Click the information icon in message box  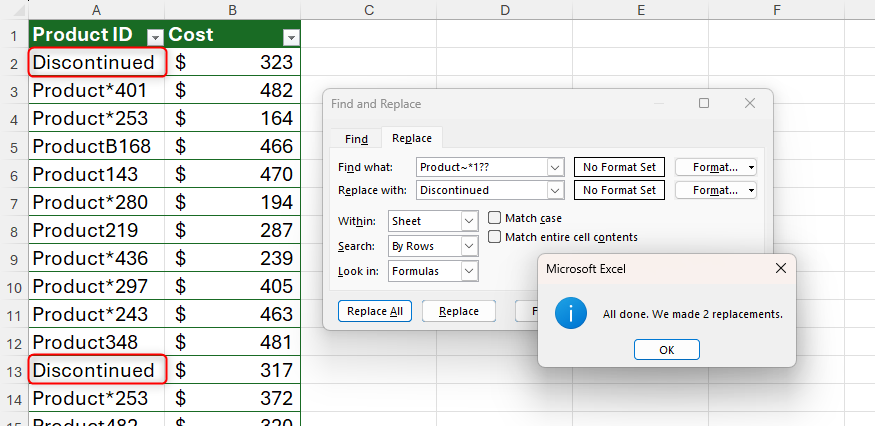coord(571,313)
